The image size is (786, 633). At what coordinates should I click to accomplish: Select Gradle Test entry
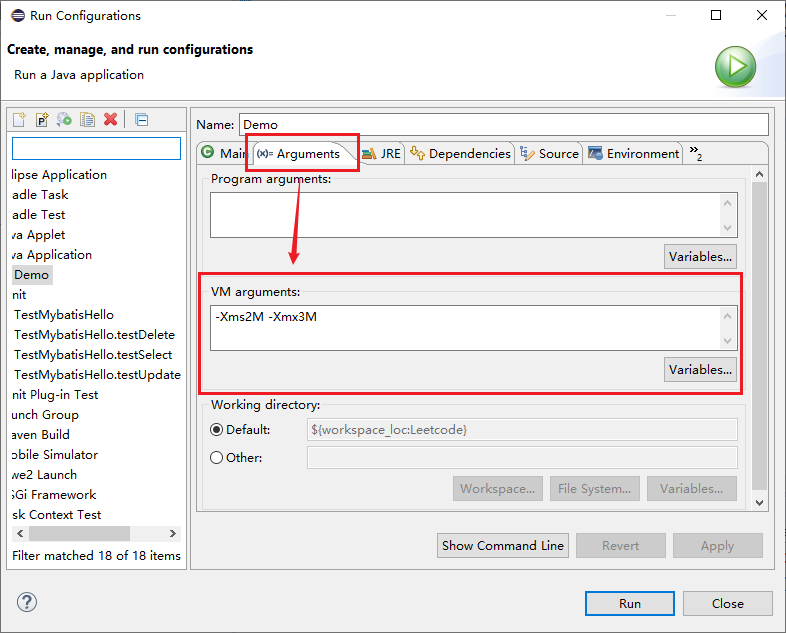pyautogui.click(x=38, y=215)
